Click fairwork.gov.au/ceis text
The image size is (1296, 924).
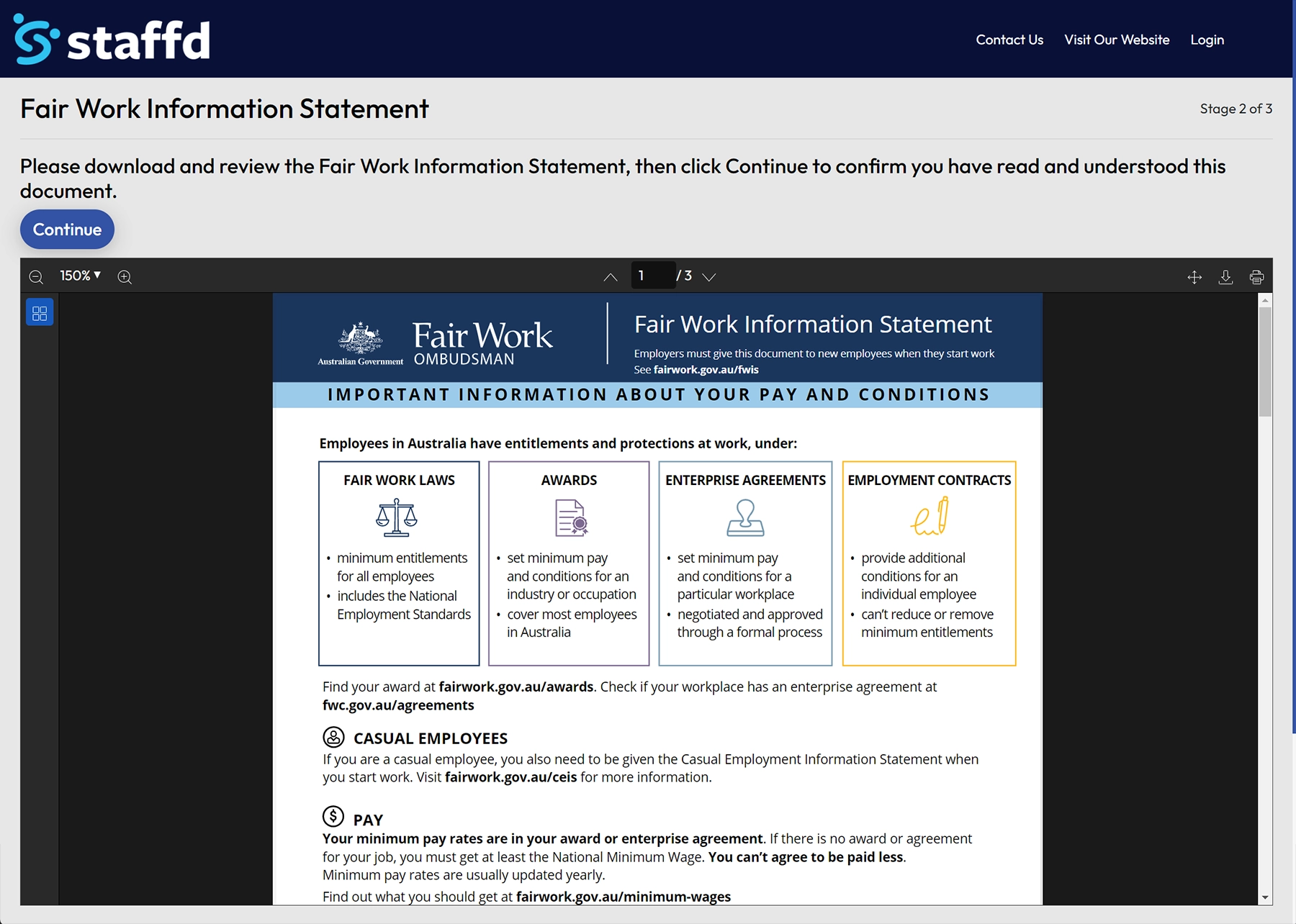(x=510, y=777)
